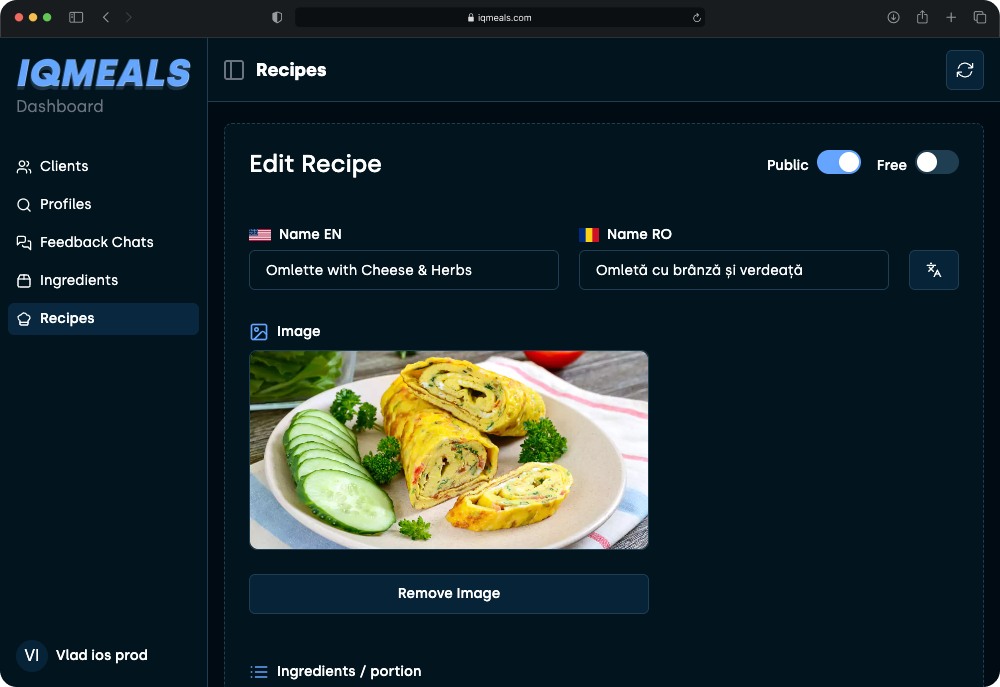This screenshot has width=1000, height=687.
Task: Click the Safari downloads icon in the toolbar
Action: [x=893, y=17]
